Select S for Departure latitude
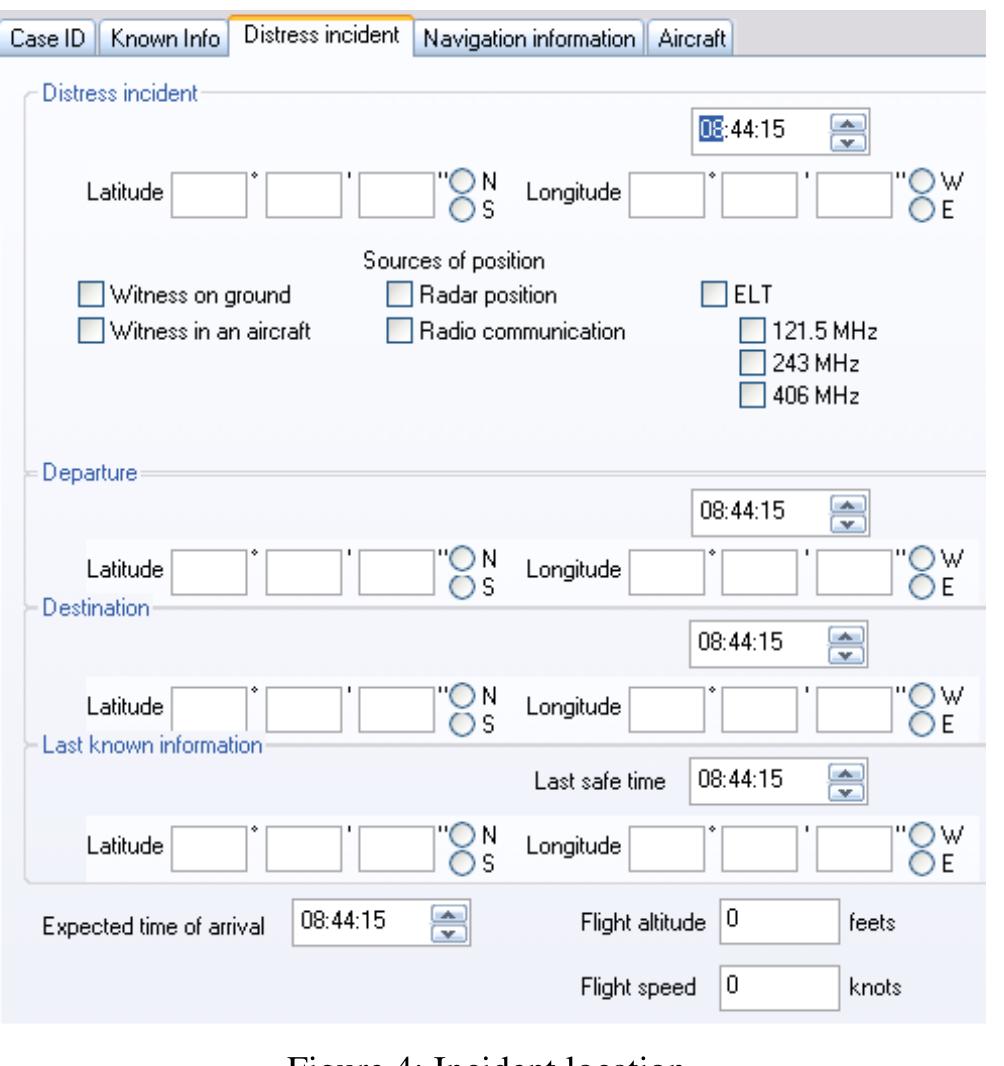Viewport: 1004px width, 1066px height. click(x=460, y=588)
